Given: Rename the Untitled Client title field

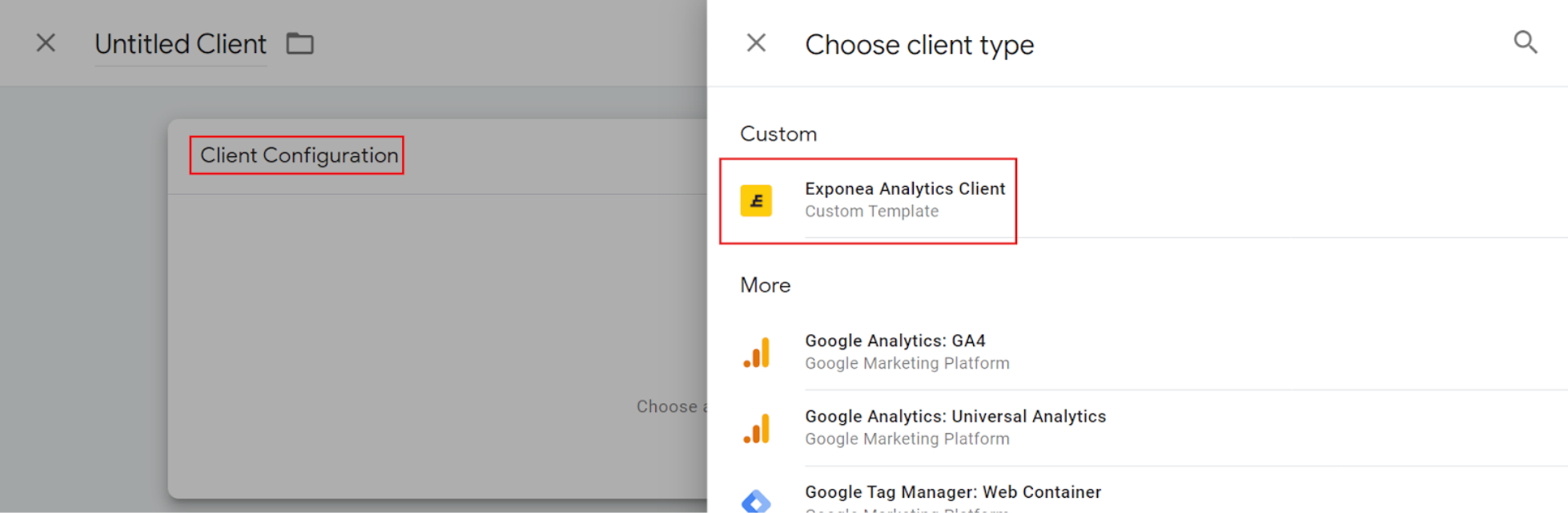Looking at the screenshot, I should click(x=180, y=44).
